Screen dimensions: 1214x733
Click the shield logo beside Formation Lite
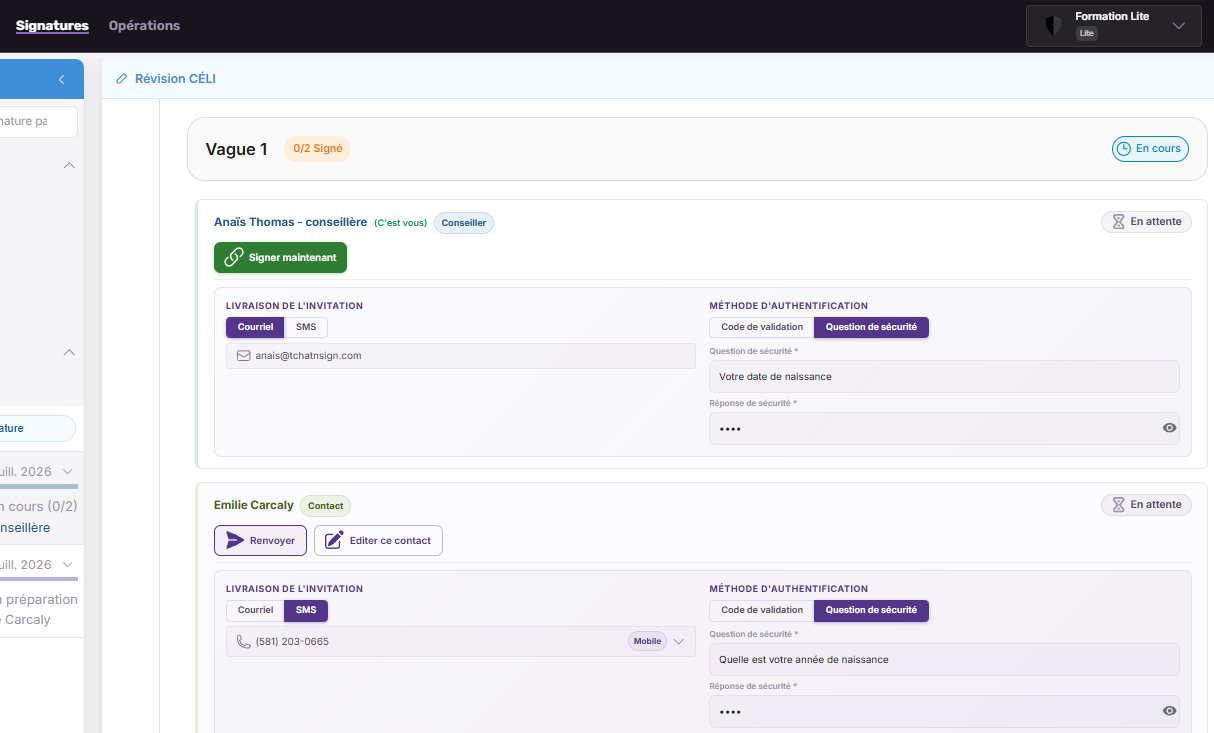tap(1053, 26)
